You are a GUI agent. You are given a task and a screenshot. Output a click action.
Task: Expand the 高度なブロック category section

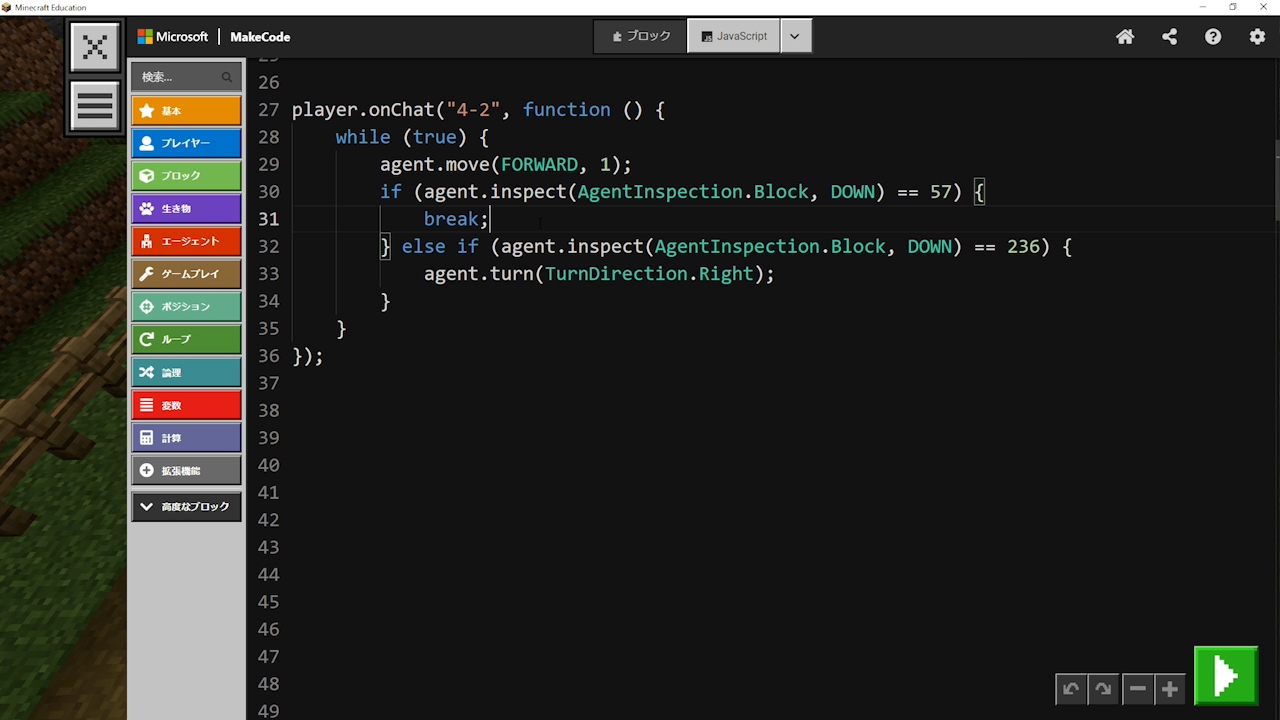(186, 507)
